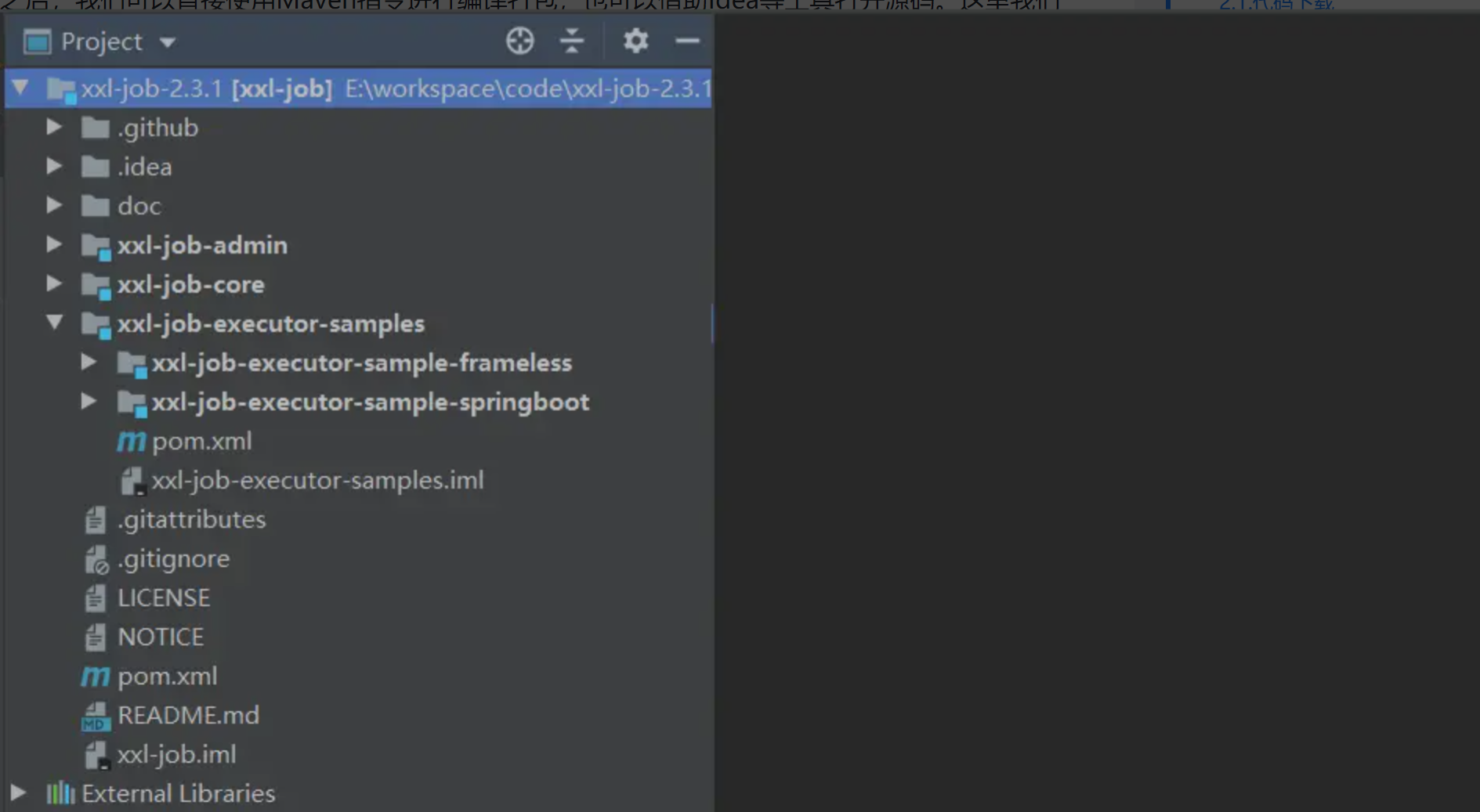The width and height of the screenshot is (1480, 812).
Task: Expand the doc folder arrow
Action: coord(54,205)
